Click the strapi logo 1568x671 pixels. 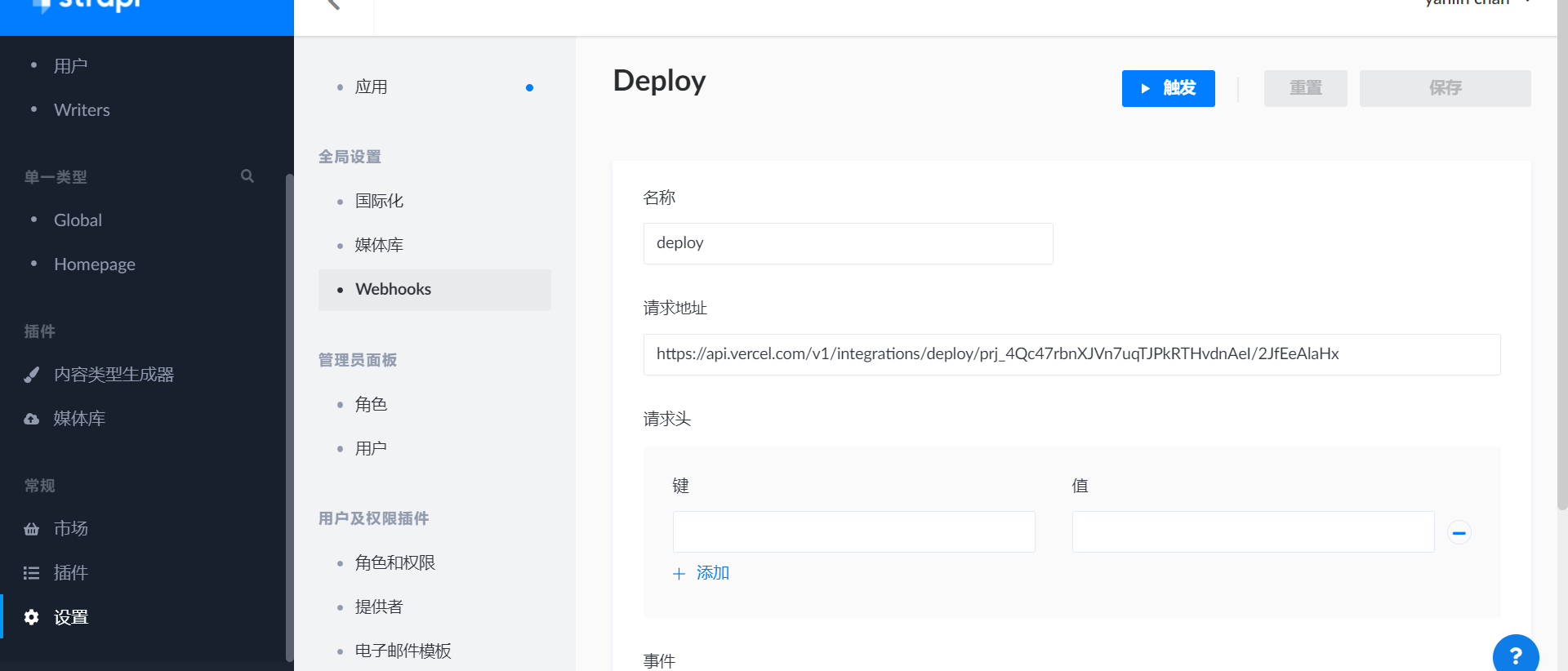87,5
